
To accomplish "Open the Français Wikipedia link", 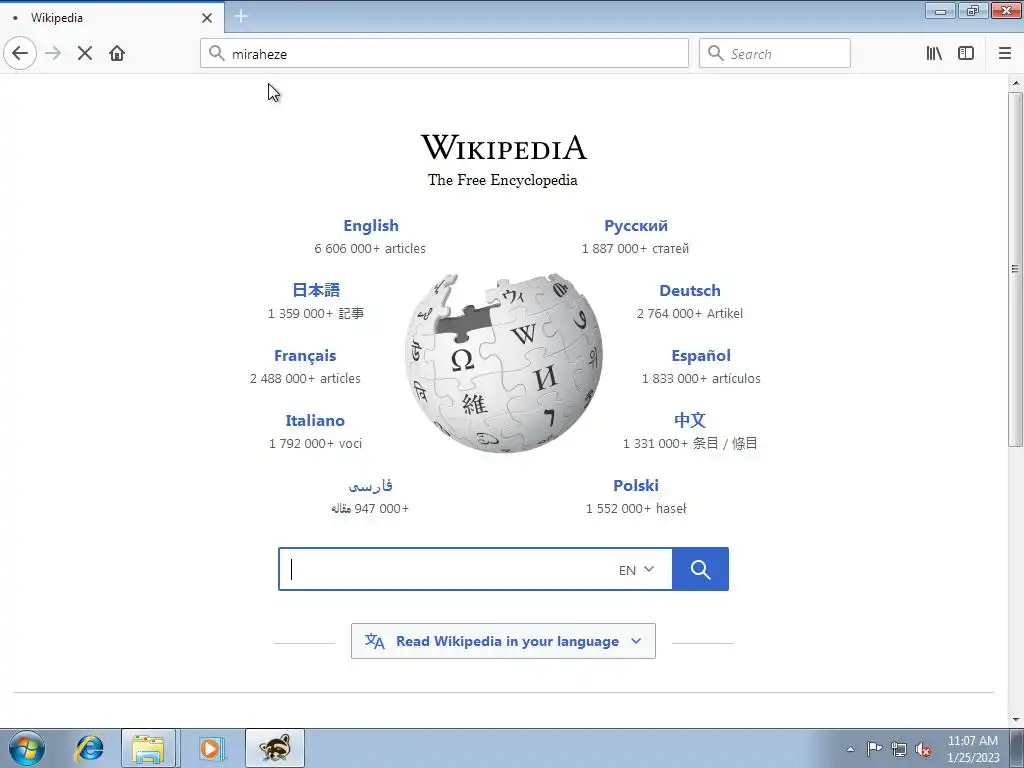I will point(305,356).
